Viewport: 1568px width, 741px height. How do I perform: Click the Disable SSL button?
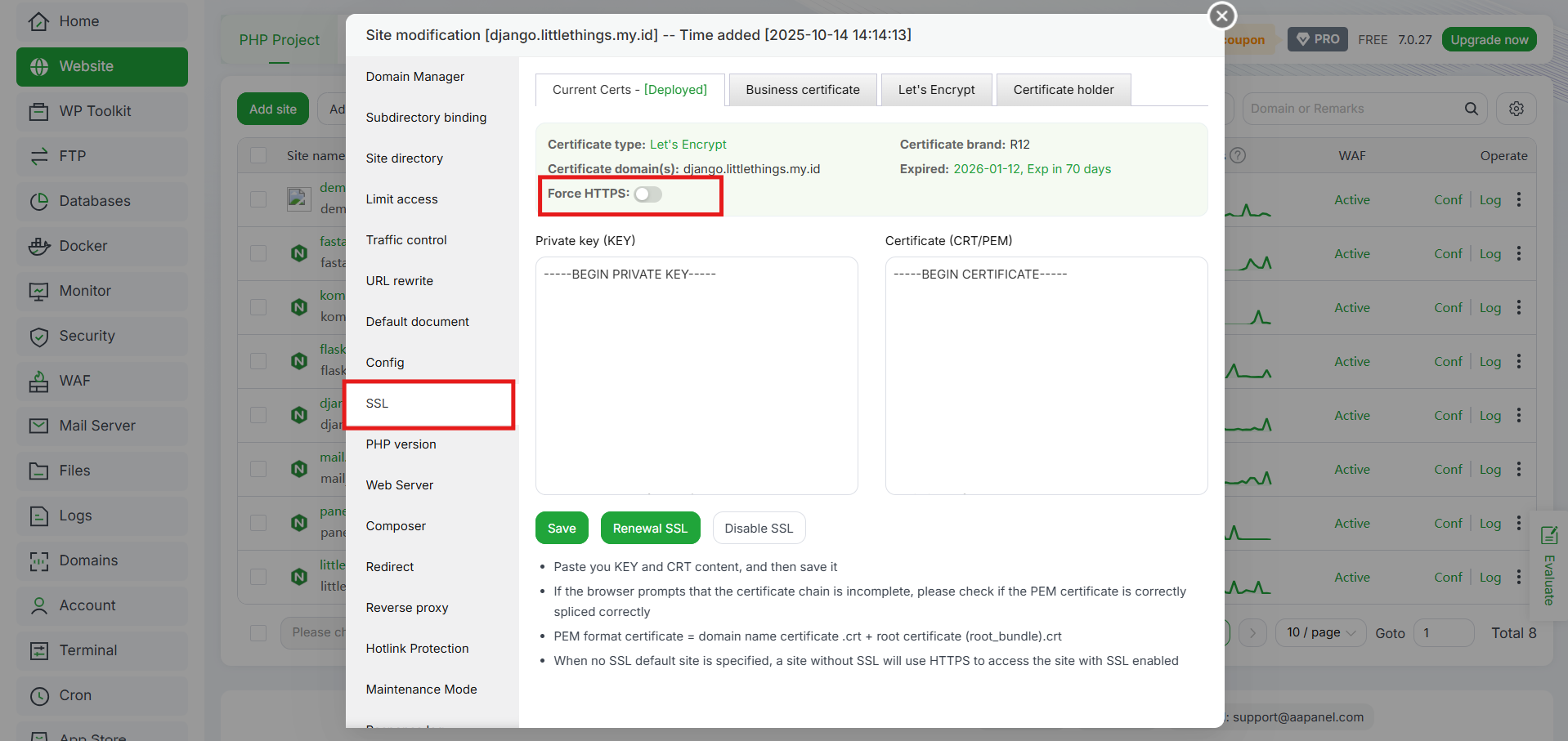759,528
